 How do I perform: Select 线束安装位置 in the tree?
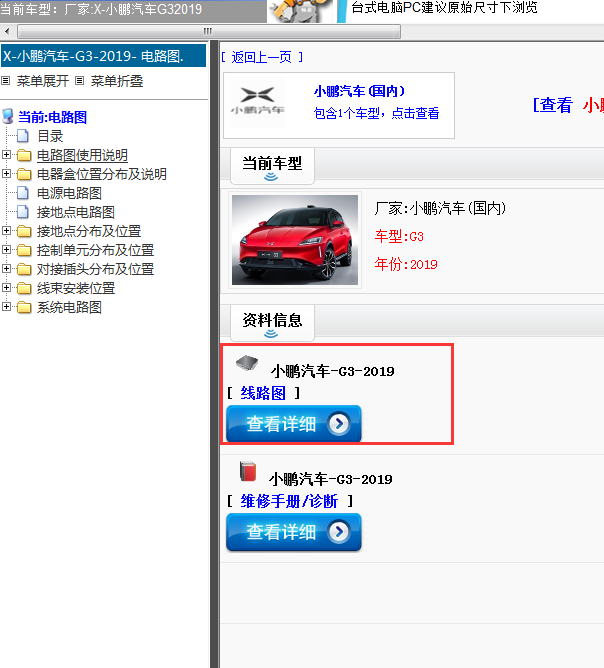point(76,288)
